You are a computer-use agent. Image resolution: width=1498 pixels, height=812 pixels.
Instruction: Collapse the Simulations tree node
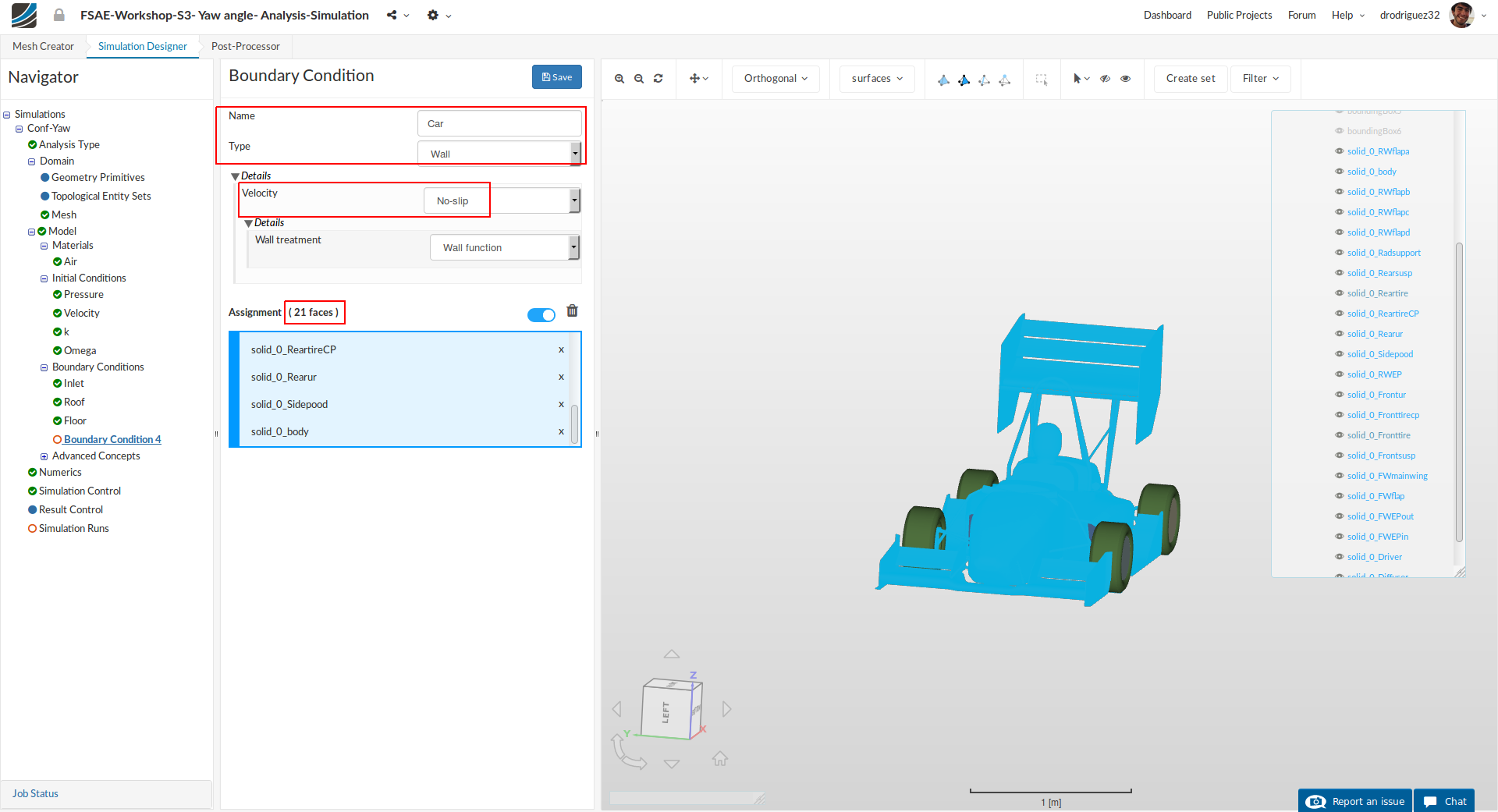click(7, 115)
